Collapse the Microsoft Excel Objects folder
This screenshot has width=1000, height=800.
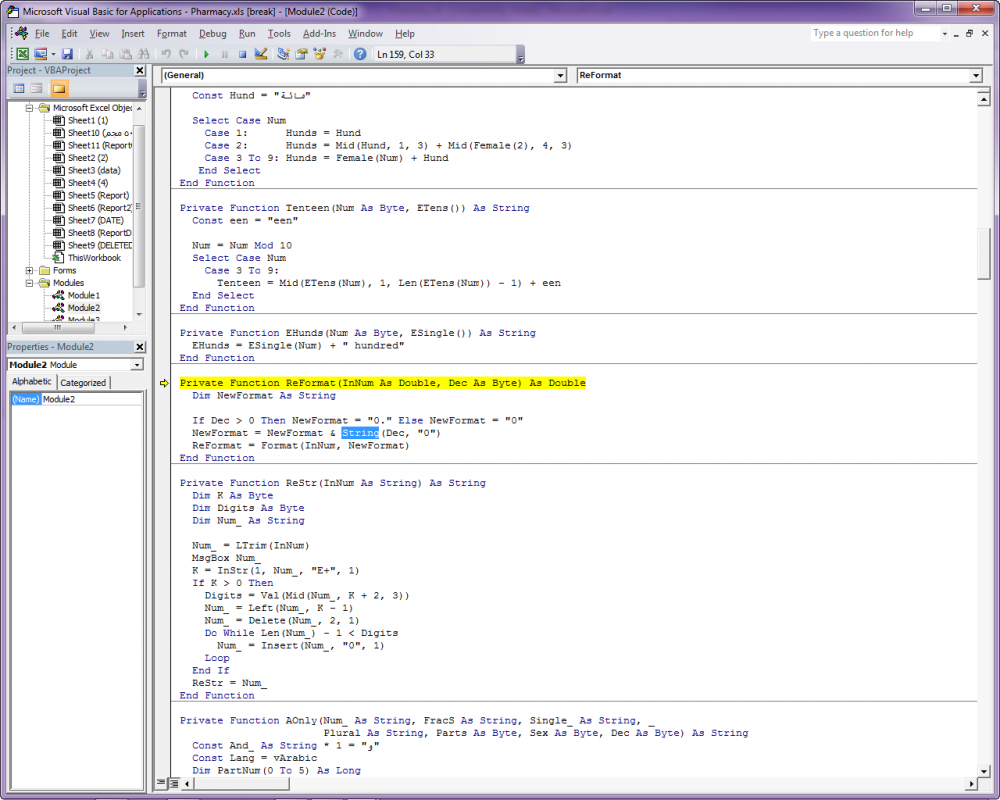[x=29, y=108]
